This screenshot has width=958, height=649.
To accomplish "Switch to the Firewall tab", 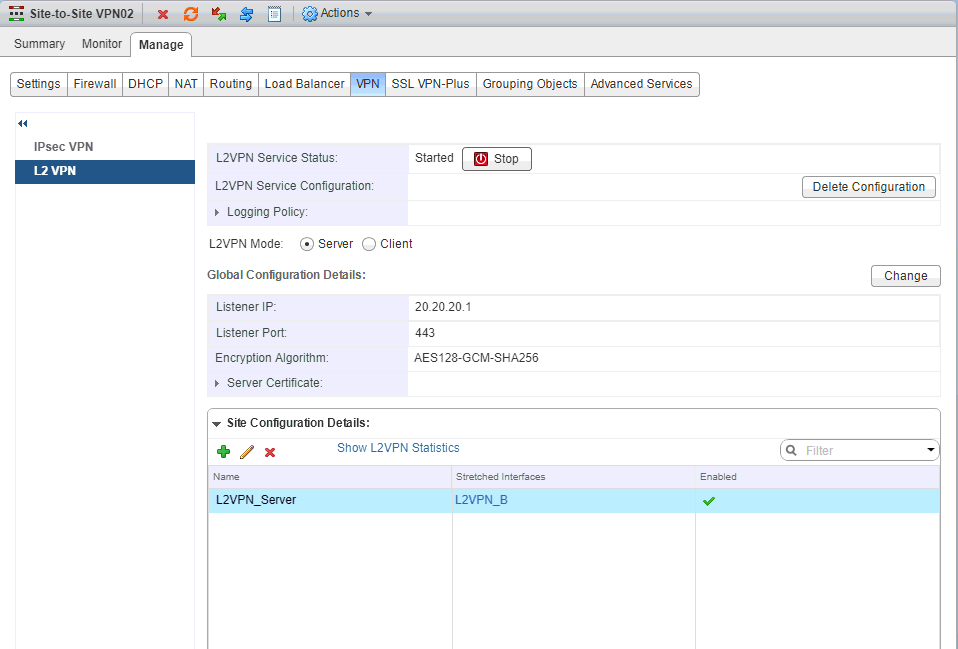I will (x=94, y=84).
